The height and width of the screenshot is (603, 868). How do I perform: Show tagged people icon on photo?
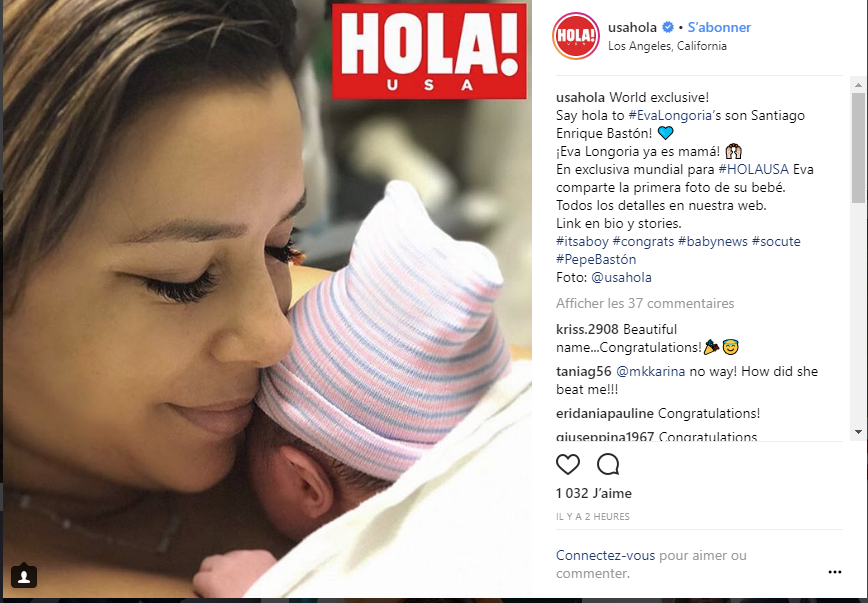coord(24,577)
